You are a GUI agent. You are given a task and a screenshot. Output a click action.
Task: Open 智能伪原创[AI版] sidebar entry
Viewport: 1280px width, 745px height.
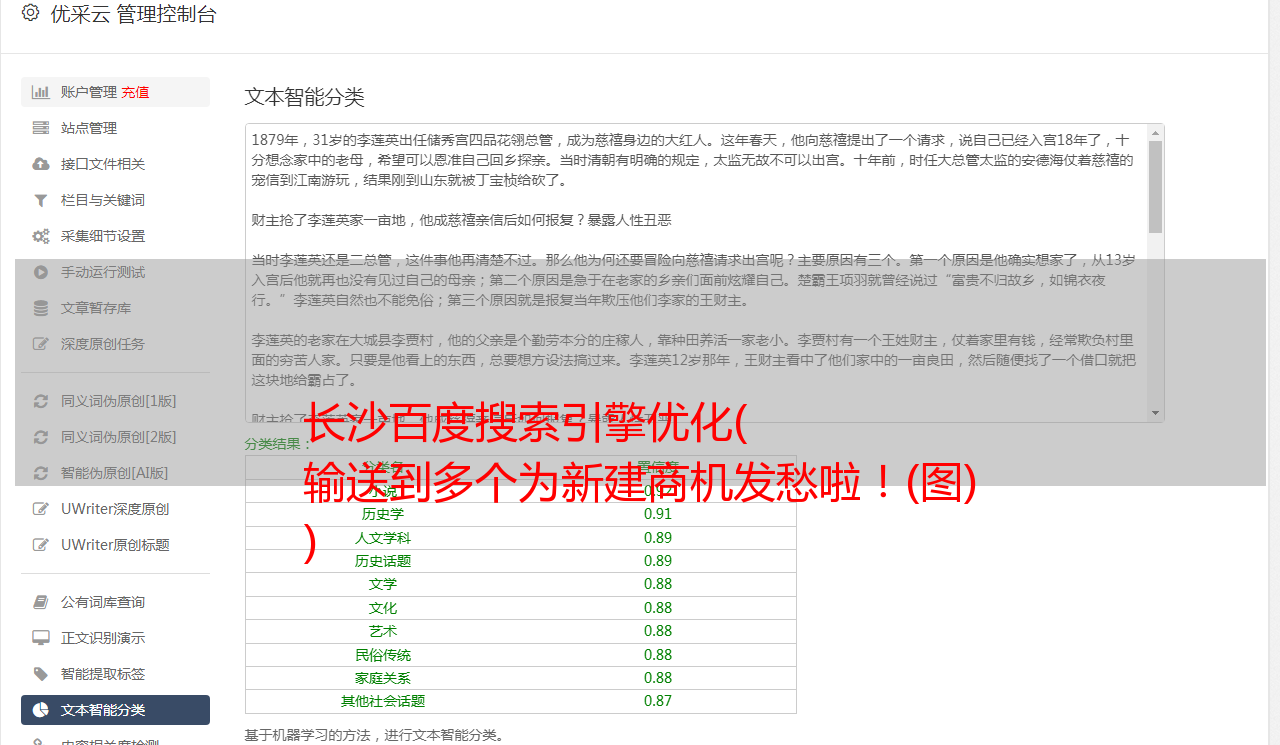pyautogui.click(x=115, y=473)
